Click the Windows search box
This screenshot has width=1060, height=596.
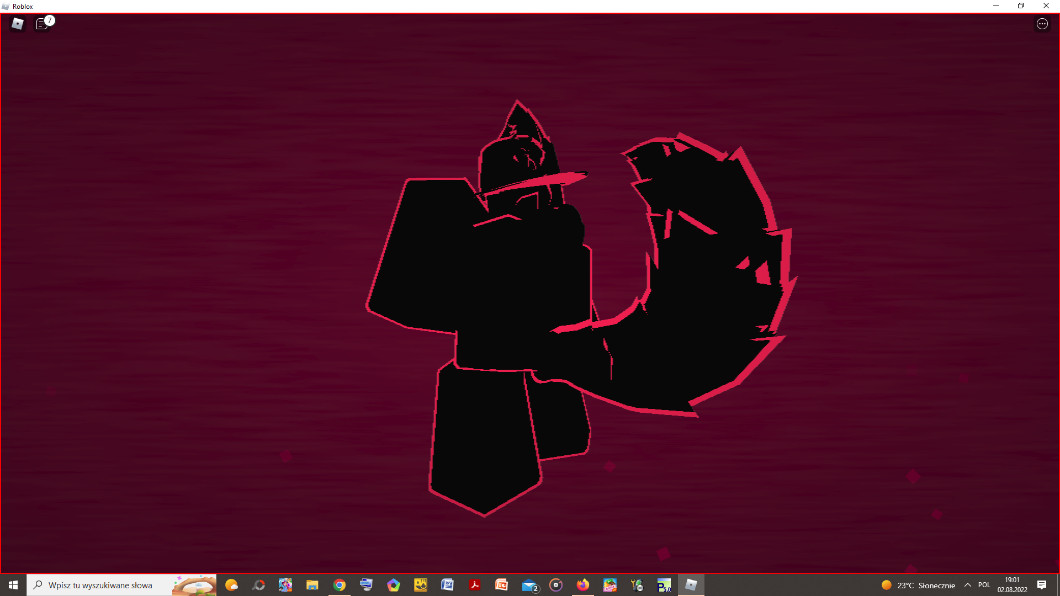pos(100,585)
